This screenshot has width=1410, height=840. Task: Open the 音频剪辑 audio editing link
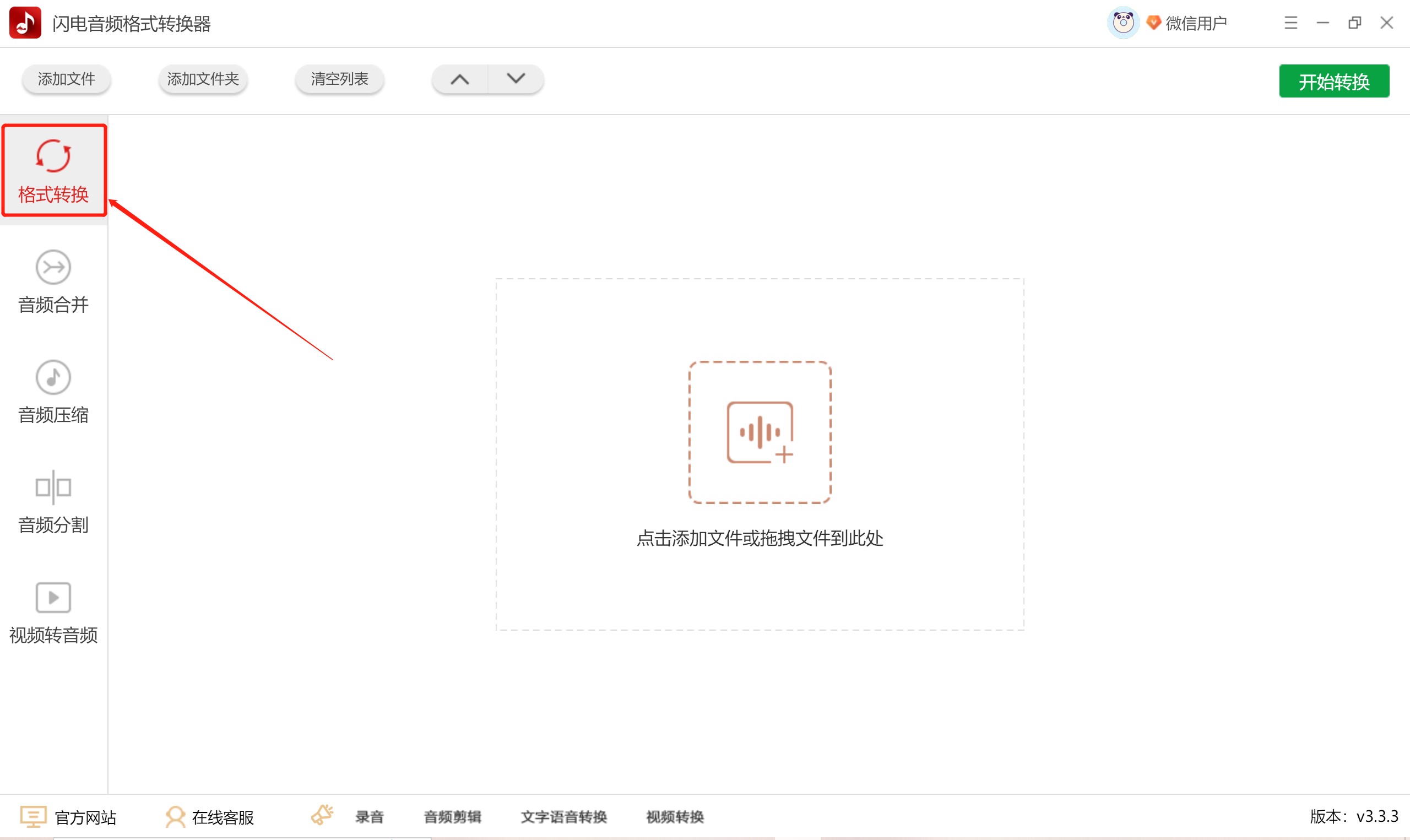click(x=453, y=817)
